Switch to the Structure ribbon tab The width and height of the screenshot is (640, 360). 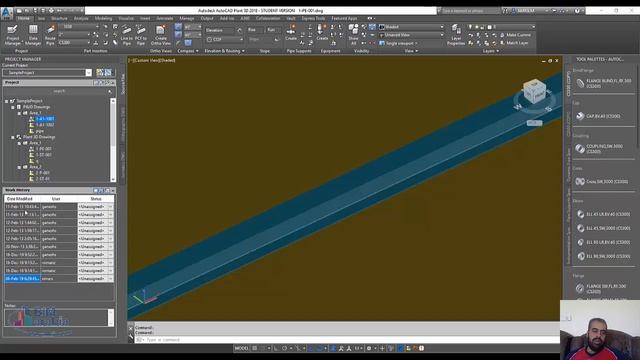point(59,18)
